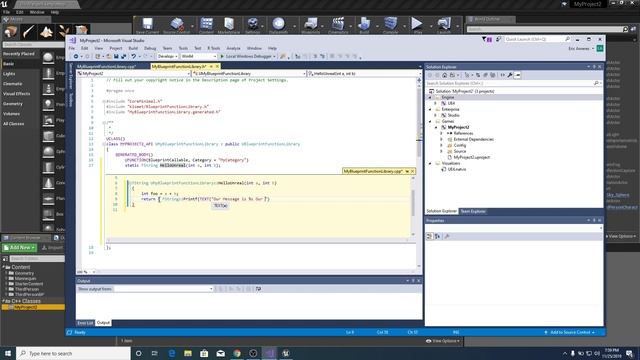Screen dimensions: 640x360
Task: Open Windows Start menu
Action: pyautogui.click(x=8, y=353)
